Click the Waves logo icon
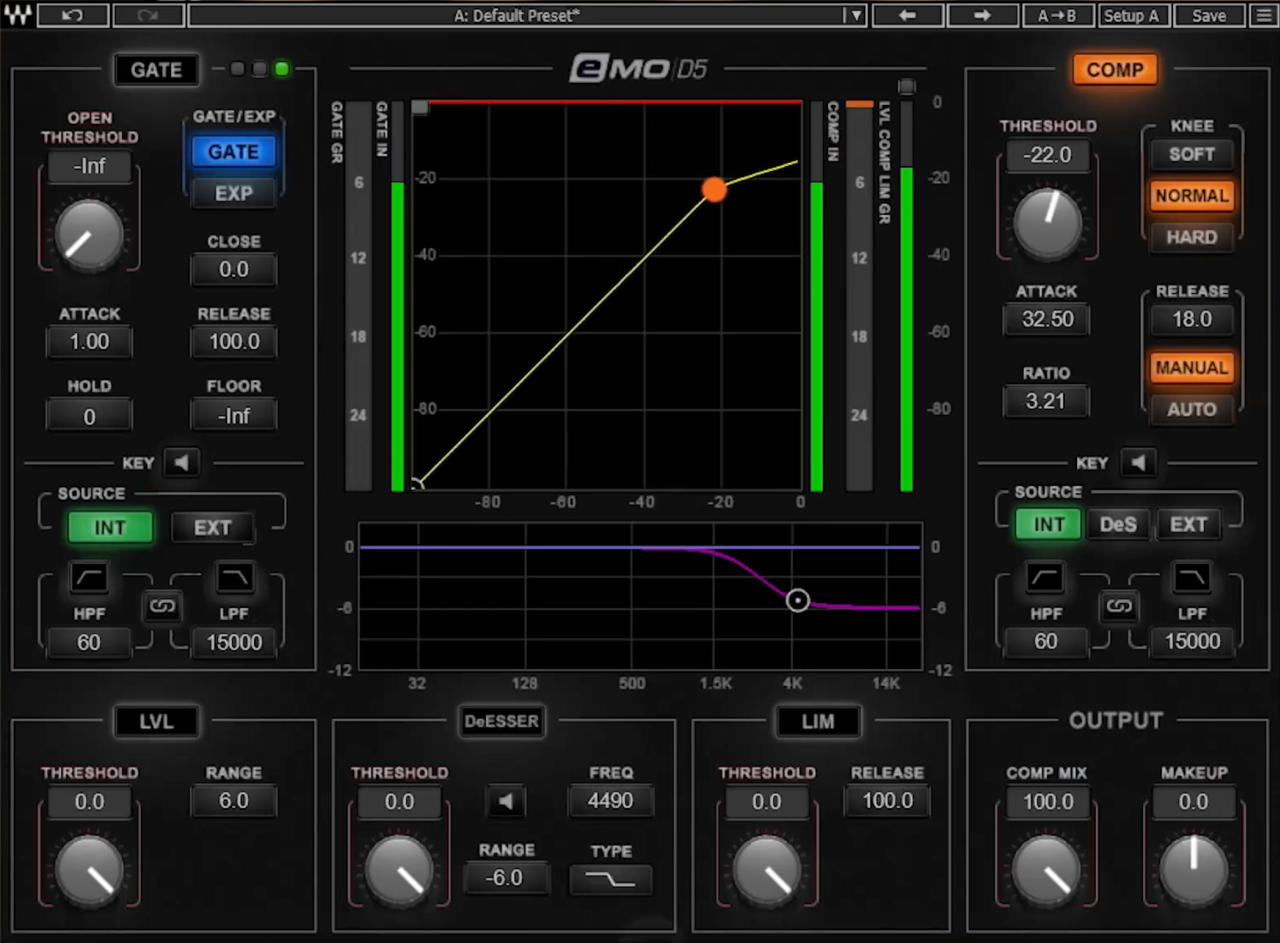The height and width of the screenshot is (943, 1280). click(19, 15)
